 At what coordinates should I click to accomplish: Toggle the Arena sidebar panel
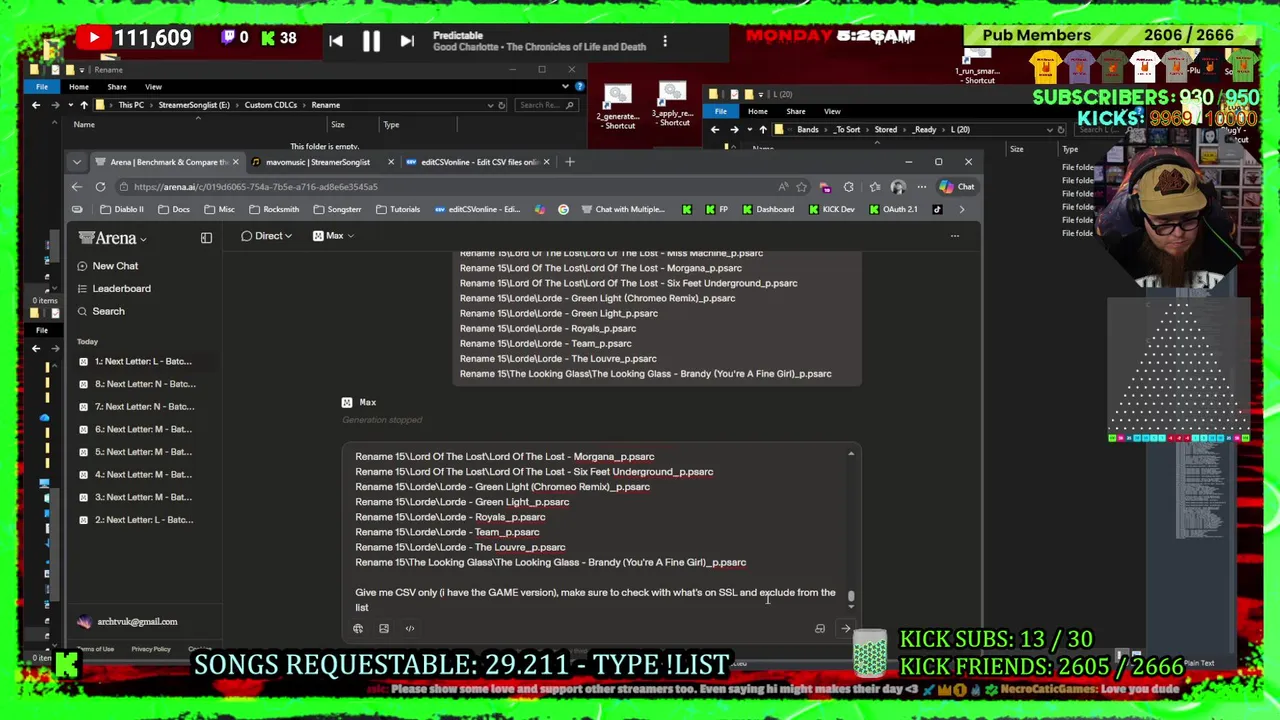pos(206,238)
